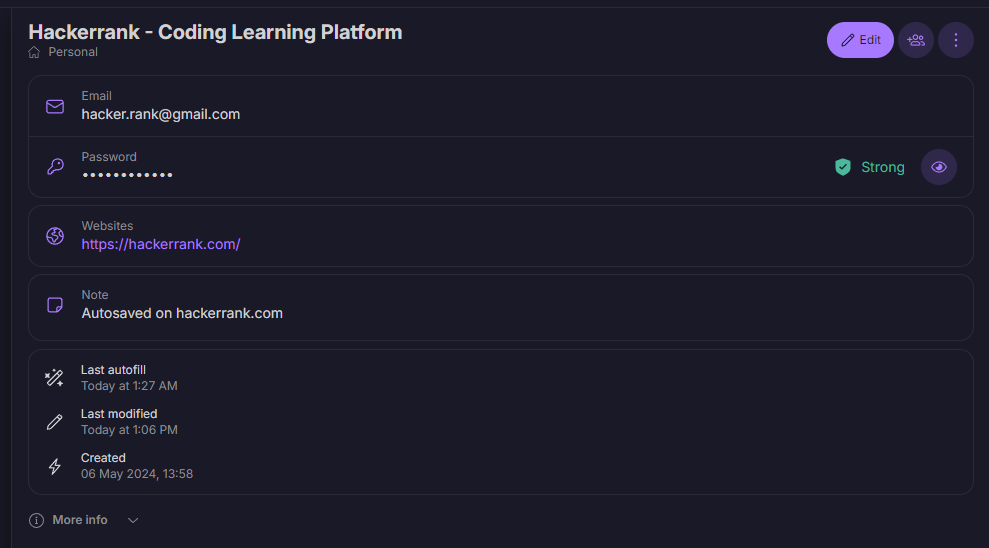Click the Last modified label
The height and width of the screenshot is (548, 989).
pos(119,414)
